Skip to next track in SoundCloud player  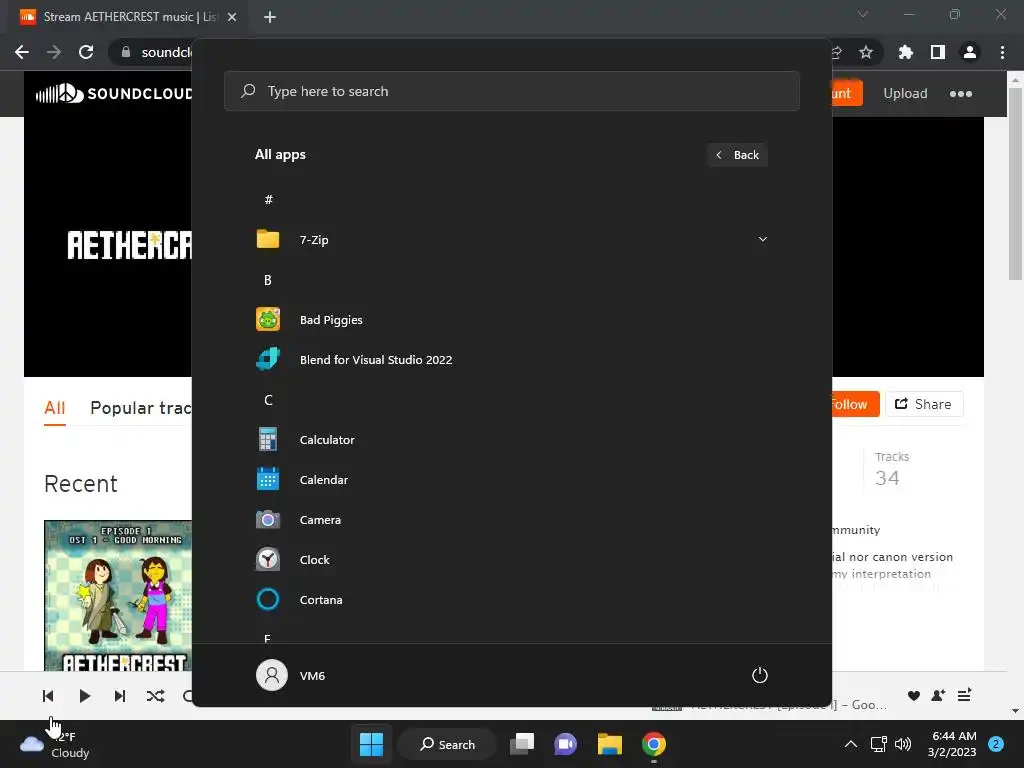(120, 696)
